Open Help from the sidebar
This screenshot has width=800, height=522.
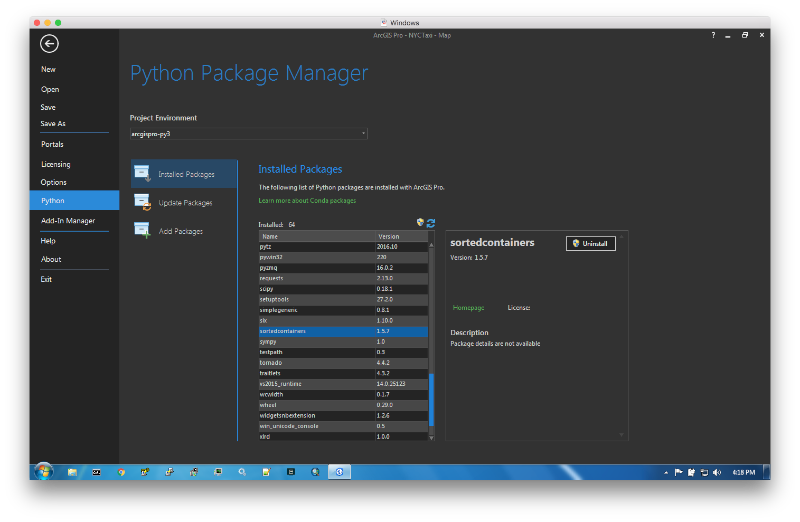(x=48, y=241)
